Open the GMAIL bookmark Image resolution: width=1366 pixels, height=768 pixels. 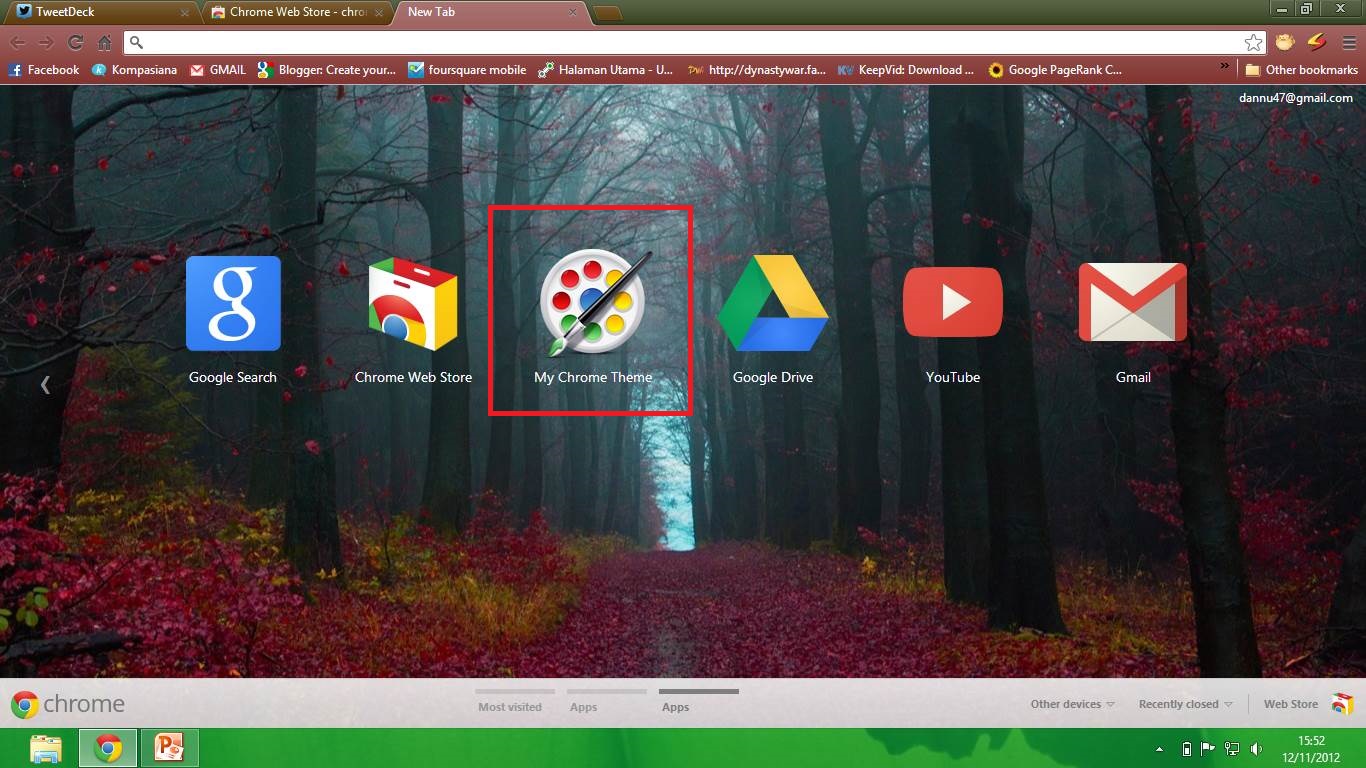218,70
